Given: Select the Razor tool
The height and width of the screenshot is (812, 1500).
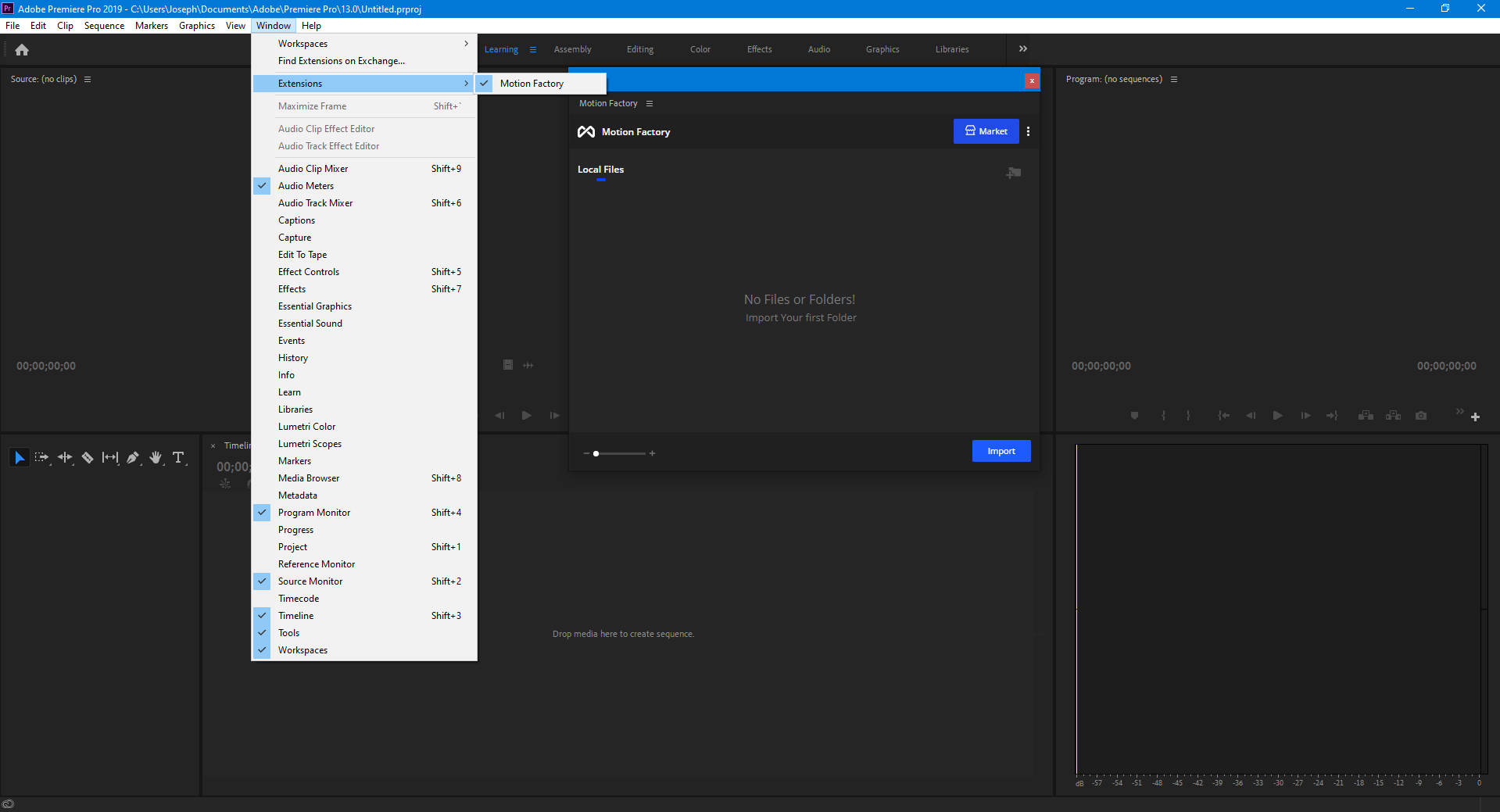Looking at the screenshot, I should pyautogui.click(x=88, y=457).
